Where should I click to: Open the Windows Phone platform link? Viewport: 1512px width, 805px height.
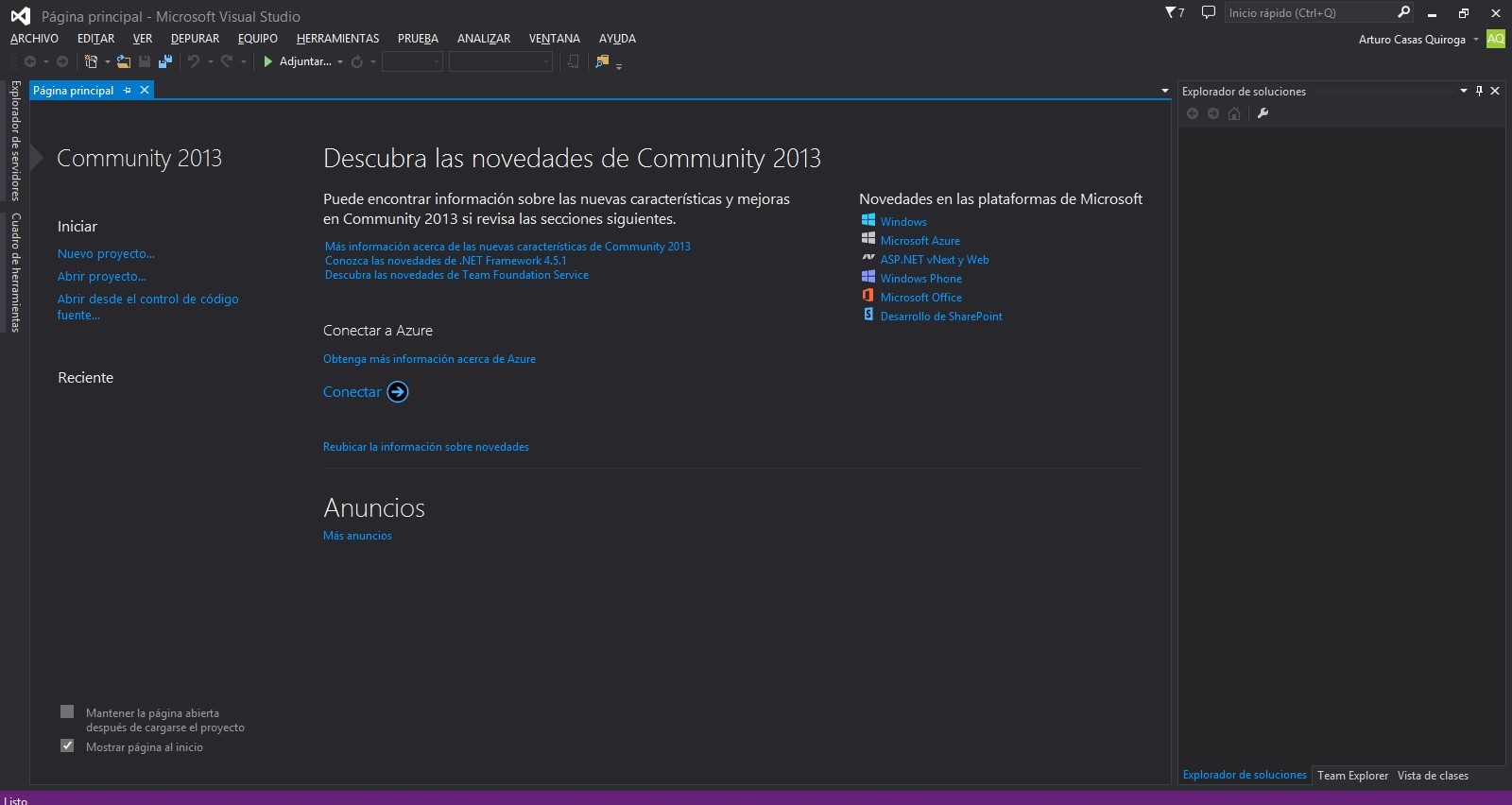(920, 279)
